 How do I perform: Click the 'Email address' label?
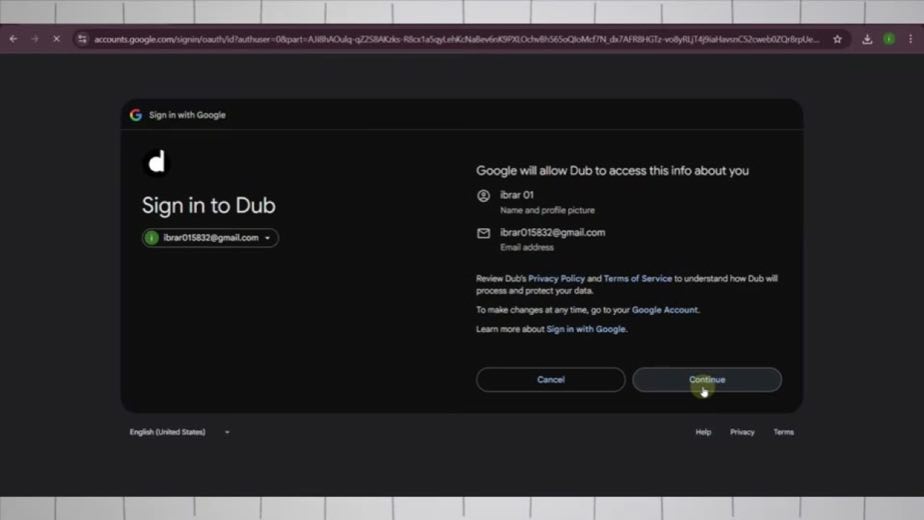pyautogui.click(x=527, y=247)
